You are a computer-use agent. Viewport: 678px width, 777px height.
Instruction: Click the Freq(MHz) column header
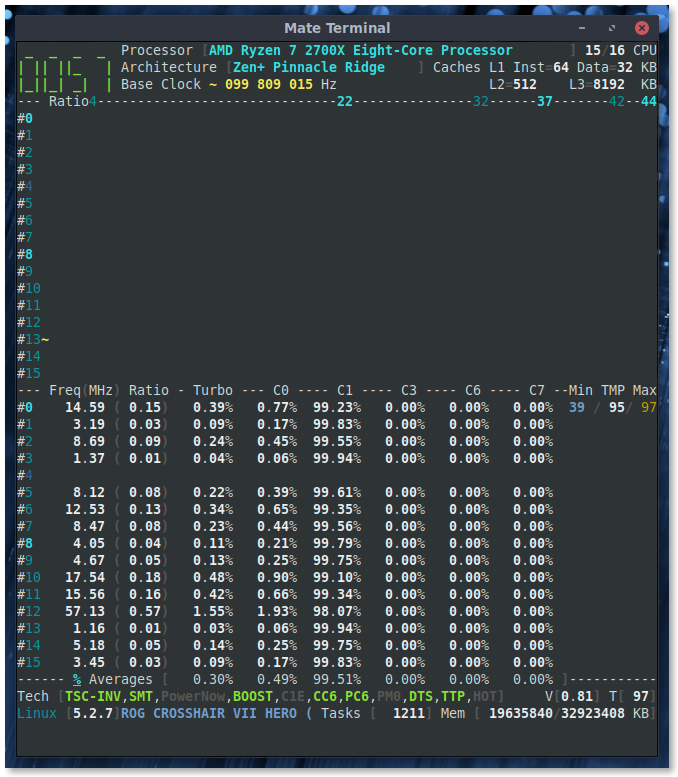[84, 390]
